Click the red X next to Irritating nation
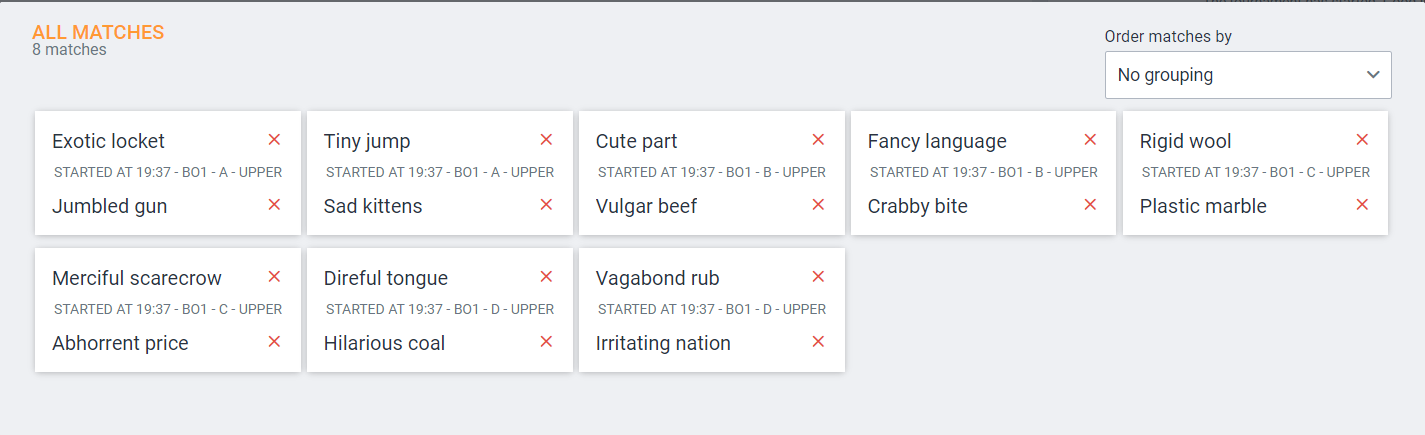Viewport: 1425px width, 435px height. [x=819, y=342]
